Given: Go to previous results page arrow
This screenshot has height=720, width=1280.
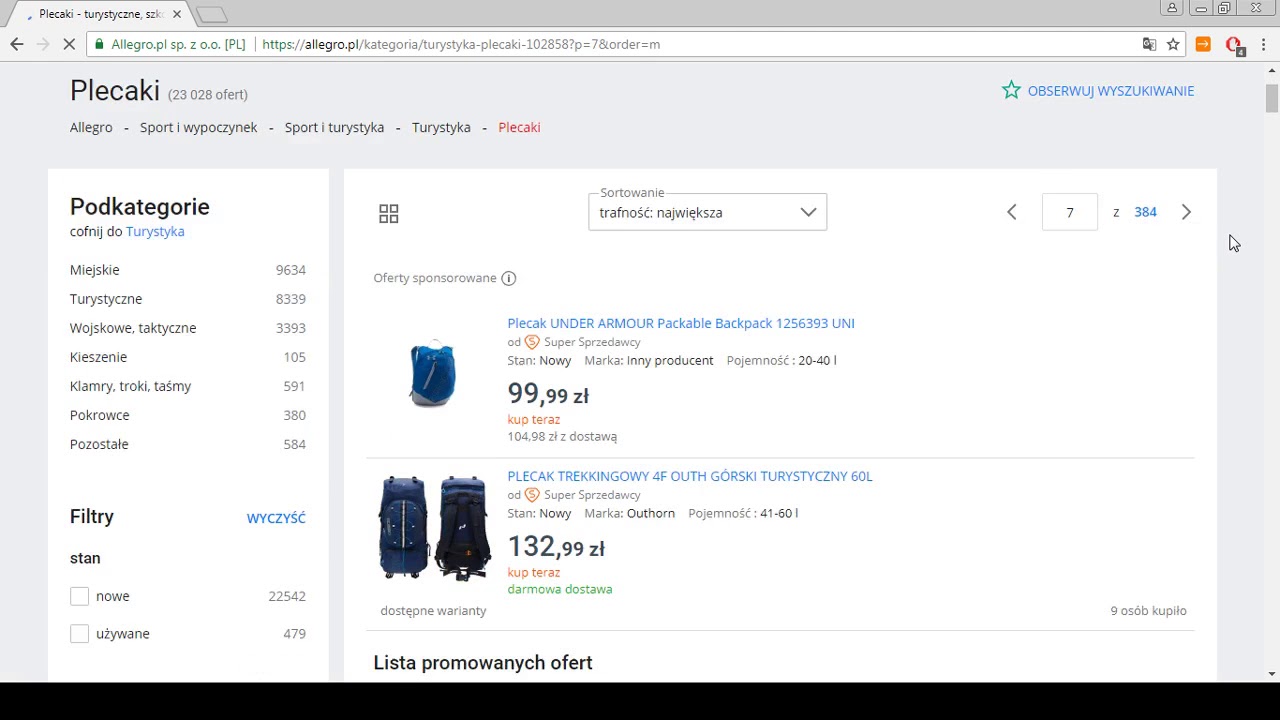Looking at the screenshot, I should point(1012,212).
